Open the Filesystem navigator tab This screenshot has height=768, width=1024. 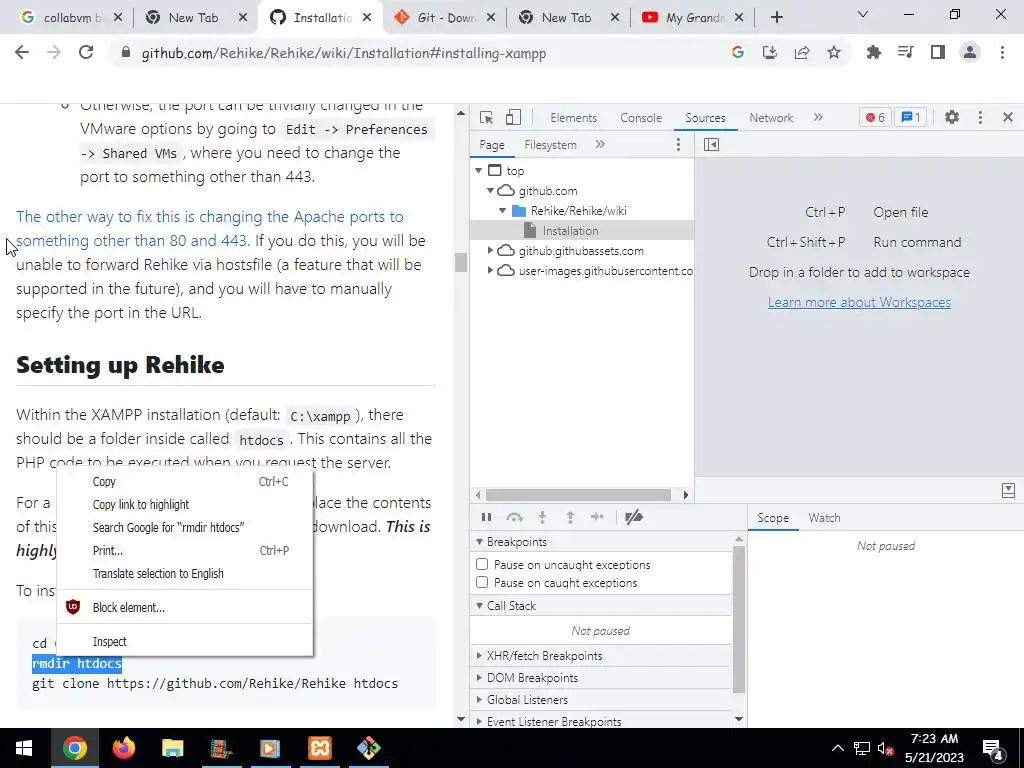(551, 145)
